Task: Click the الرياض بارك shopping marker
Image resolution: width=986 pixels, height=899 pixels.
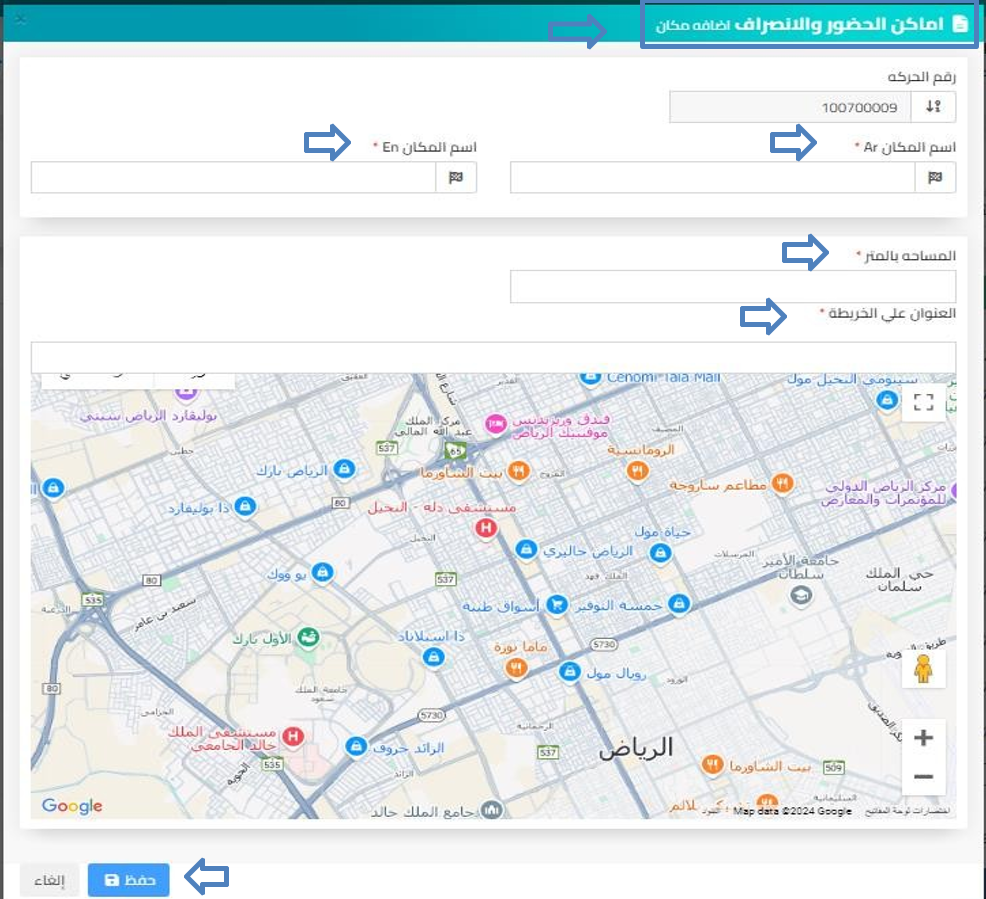Action: (345, 469)
